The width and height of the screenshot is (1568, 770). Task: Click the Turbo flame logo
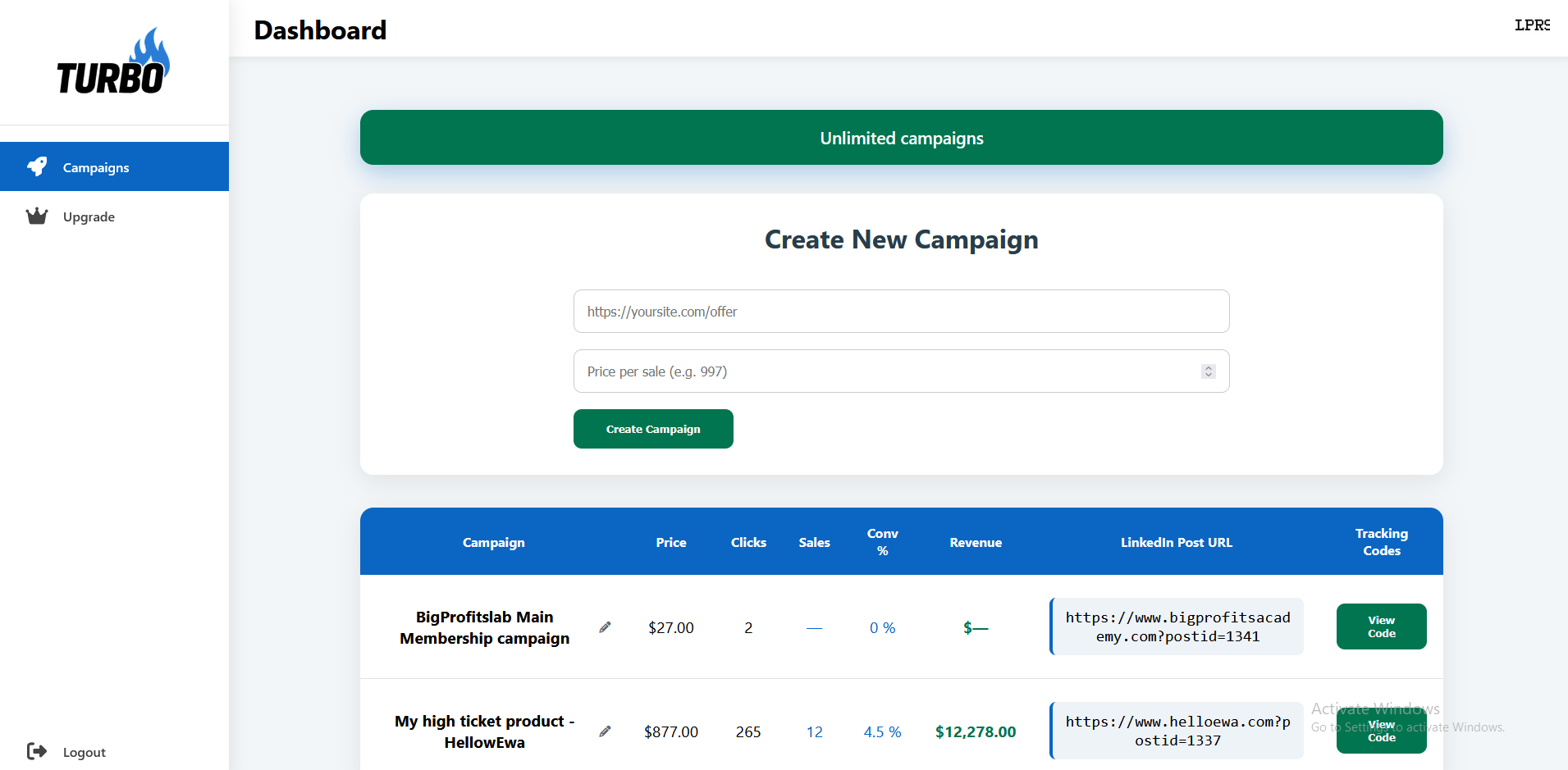point(113,62)
